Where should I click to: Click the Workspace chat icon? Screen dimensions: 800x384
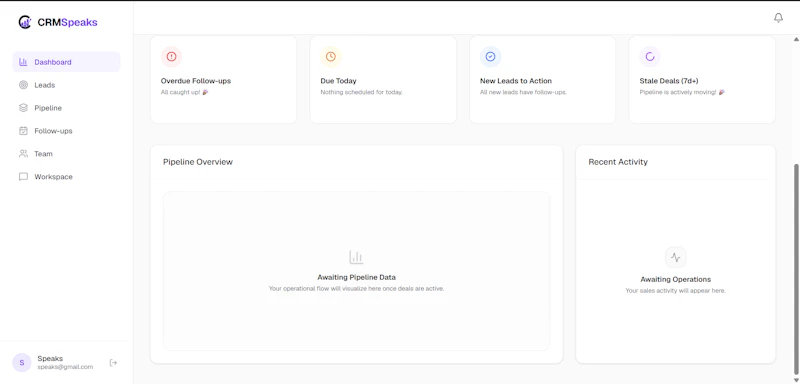(23, 176)
